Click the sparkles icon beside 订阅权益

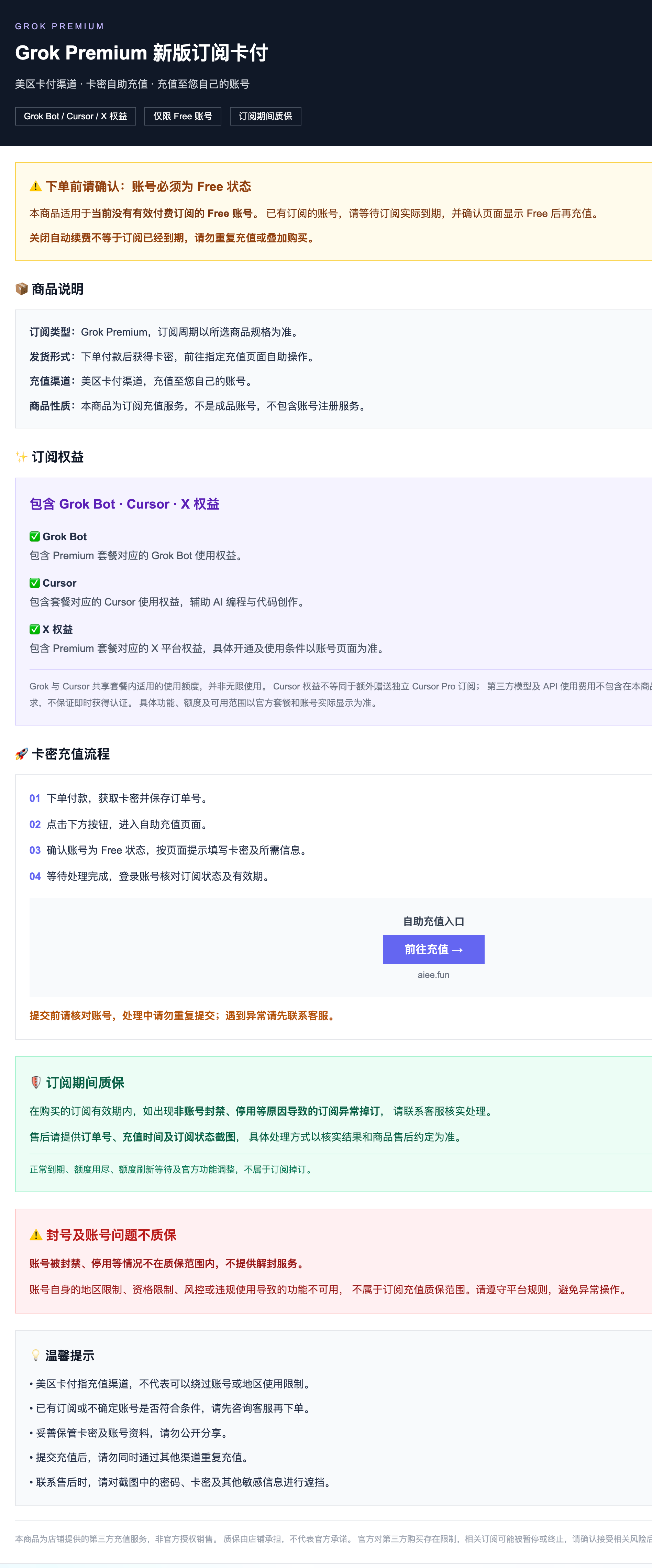pyautogui.click(x=22, y=457)
